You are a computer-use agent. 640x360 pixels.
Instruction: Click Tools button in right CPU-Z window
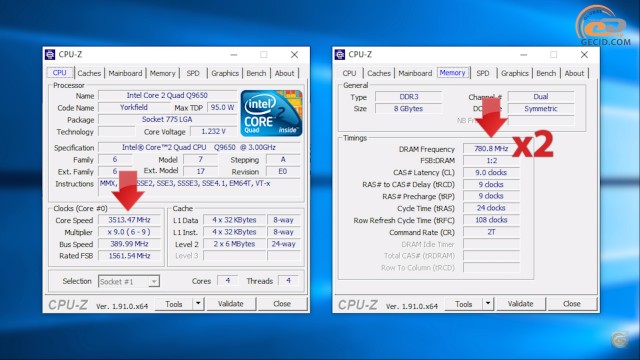click(464, 304)
